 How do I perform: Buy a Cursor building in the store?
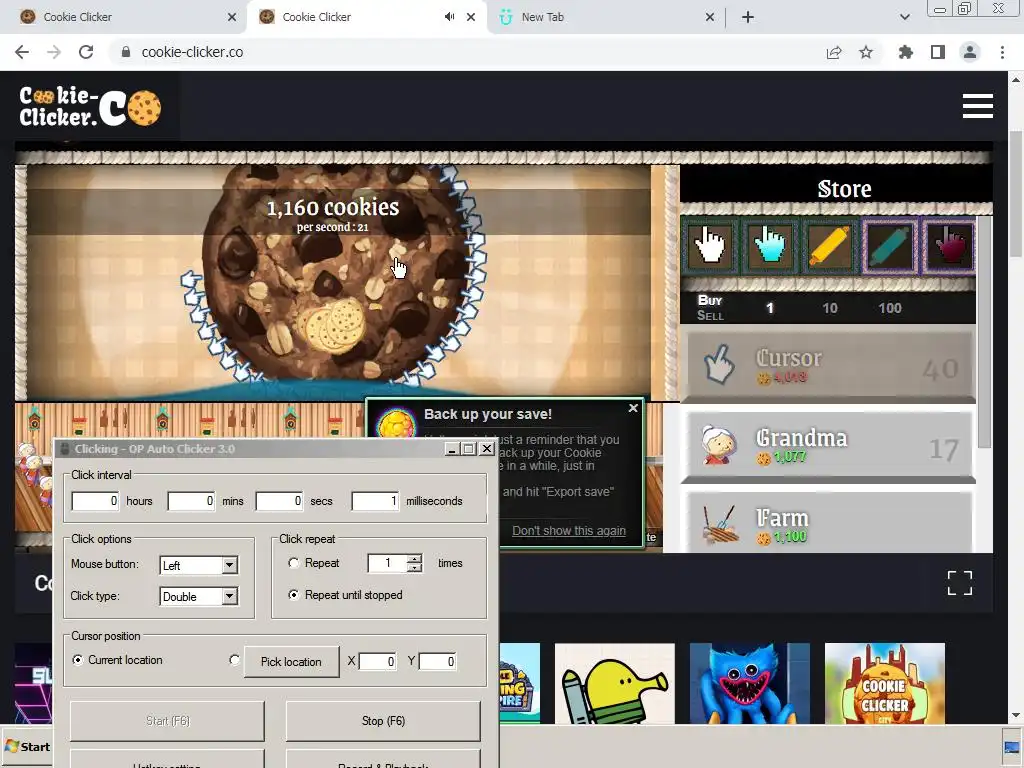pos(828,366)
